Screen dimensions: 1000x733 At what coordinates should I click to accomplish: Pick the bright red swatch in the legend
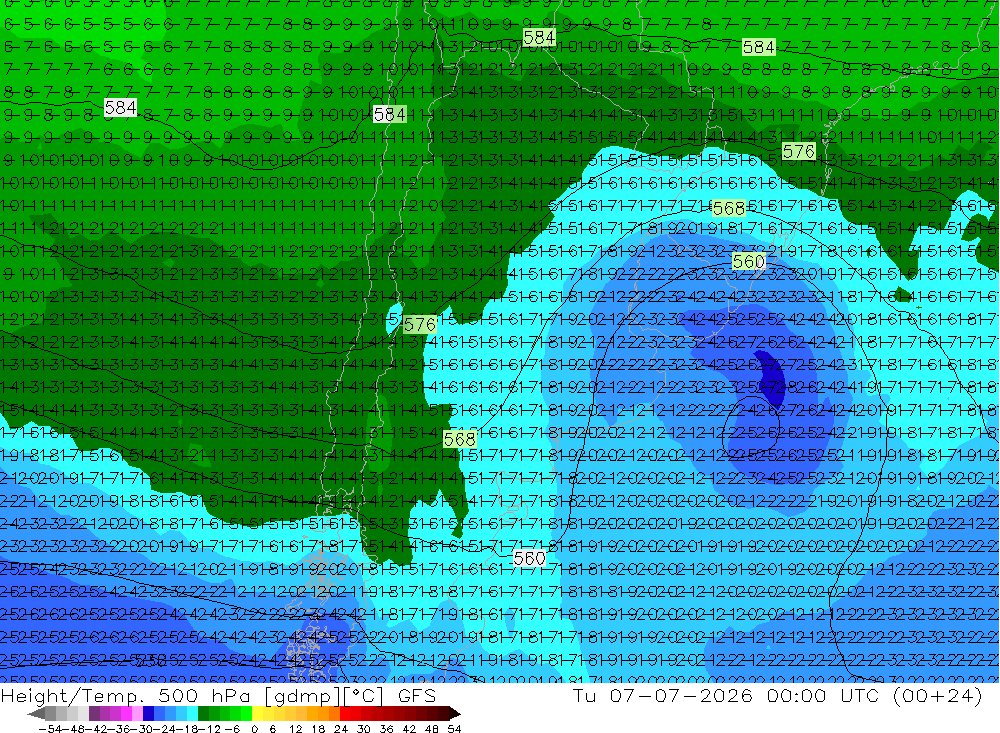click(x=345, y=713)
